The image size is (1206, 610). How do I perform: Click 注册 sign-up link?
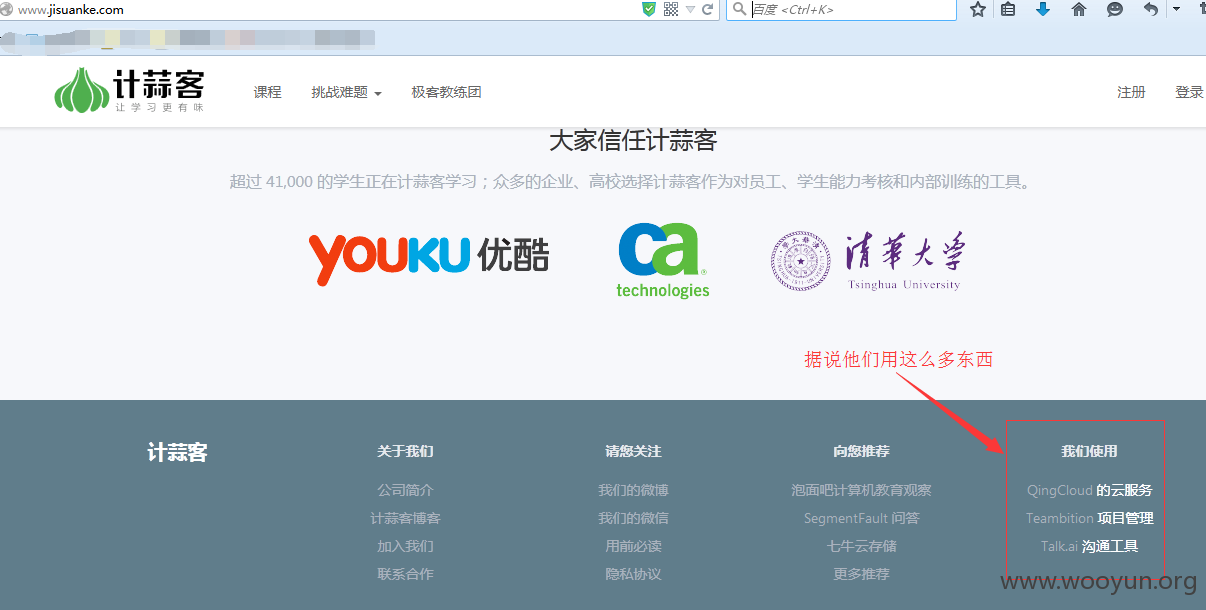pos(1131,92)
